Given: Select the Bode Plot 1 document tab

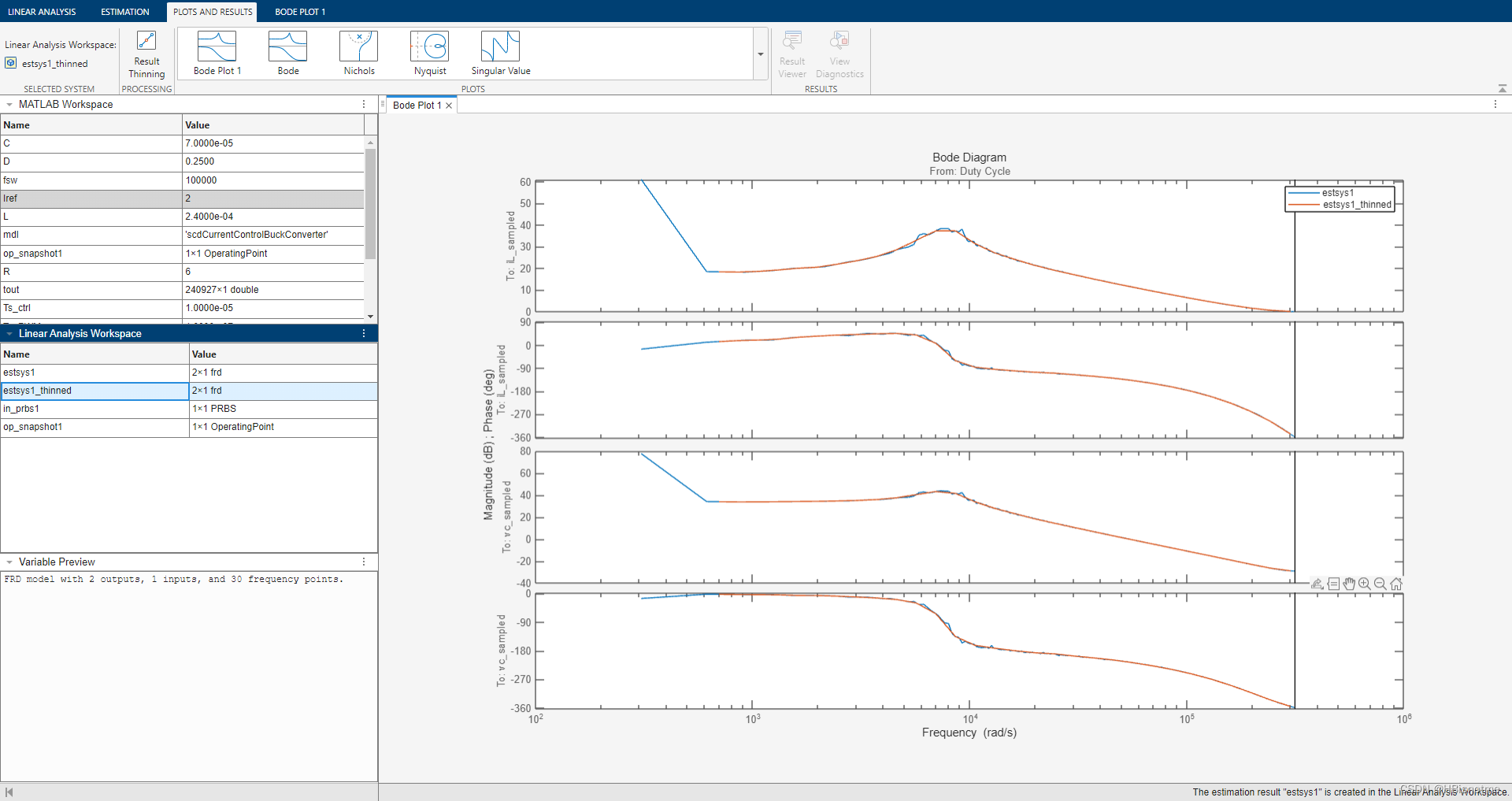Looking at the screenshot, I should tap(417, 106).
